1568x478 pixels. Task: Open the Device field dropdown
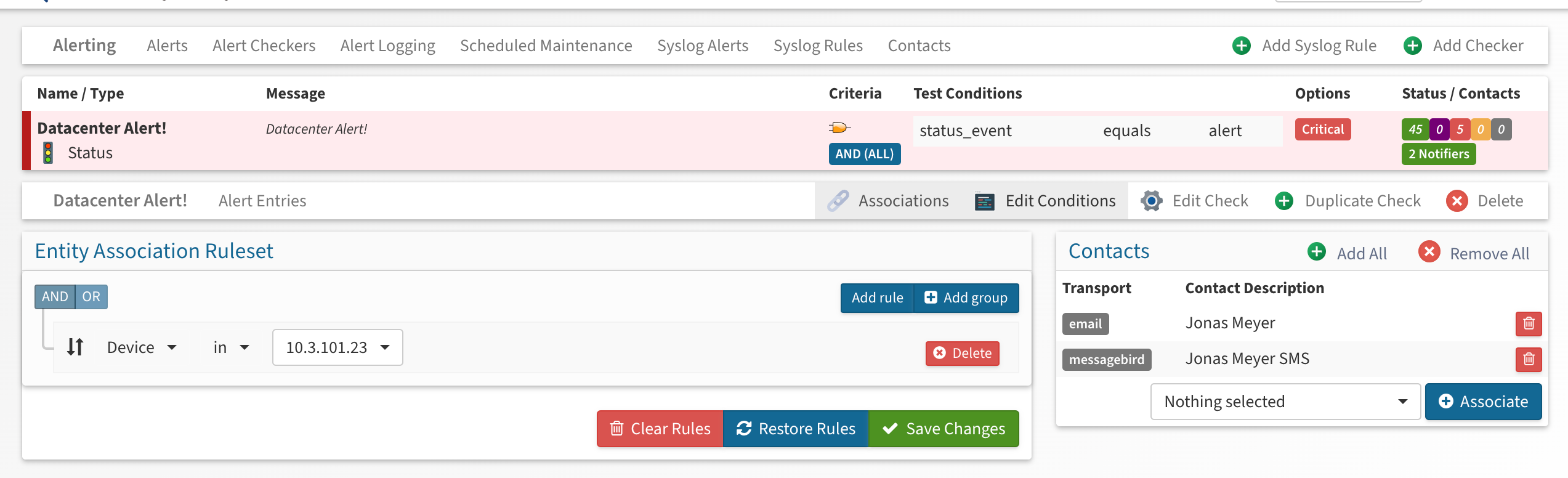142,347
